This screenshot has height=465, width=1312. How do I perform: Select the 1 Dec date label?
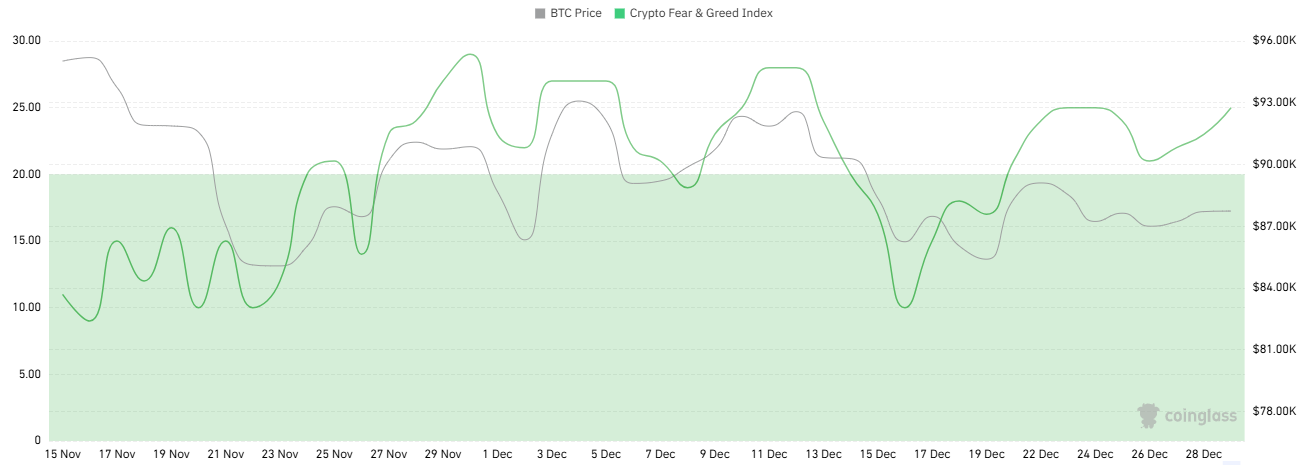pyautogui.click(x=496, y=454)
